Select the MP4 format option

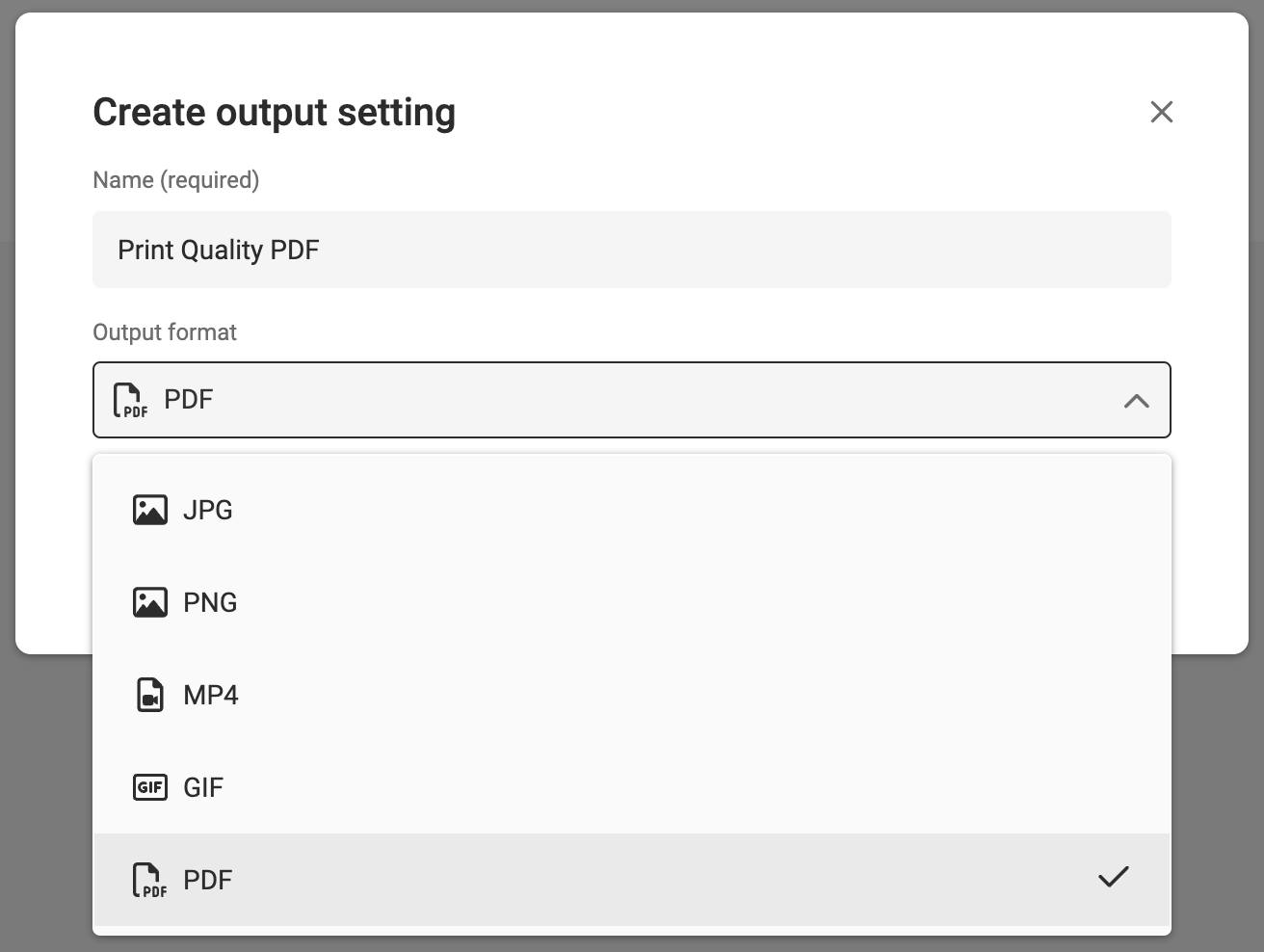click(x=632, y=695)
